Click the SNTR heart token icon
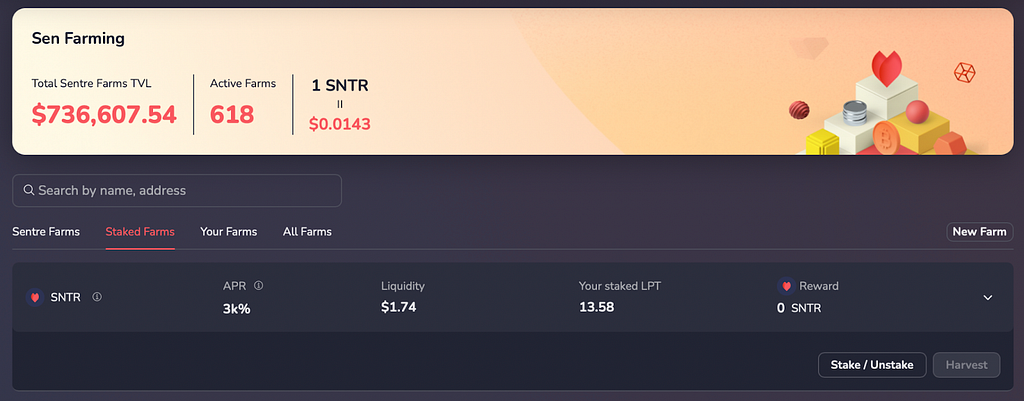The height and width of the screenshot is (401, 1024). coord(35,297)
